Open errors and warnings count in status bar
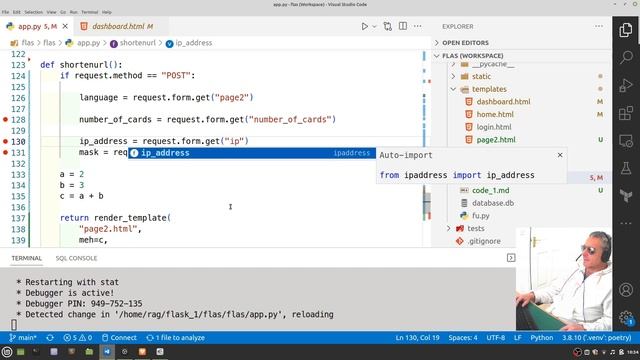This screenshot has height=360, width=640. click(x=78, y=338)
